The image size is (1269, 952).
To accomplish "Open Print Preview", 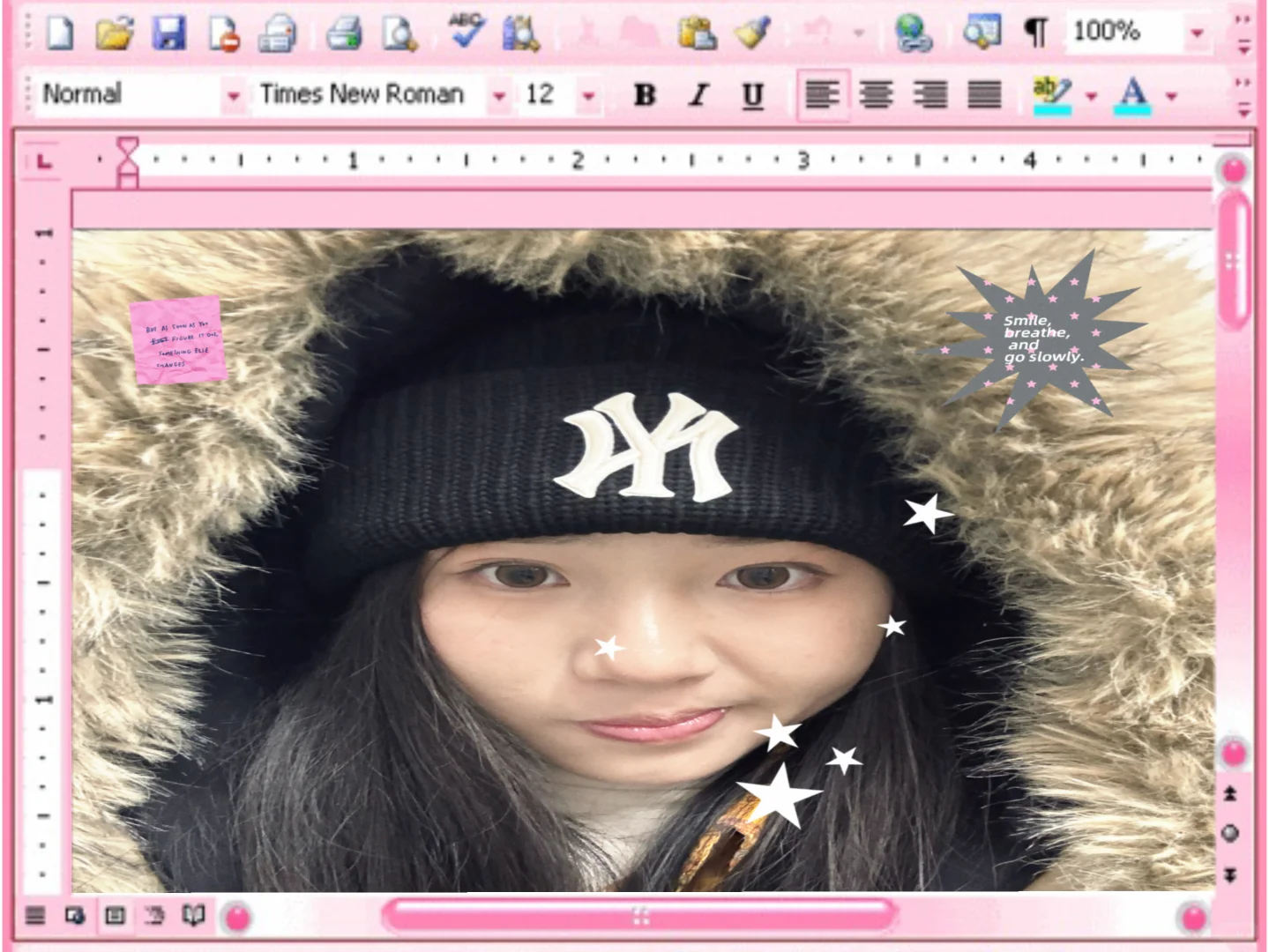I will click(399, 33).
